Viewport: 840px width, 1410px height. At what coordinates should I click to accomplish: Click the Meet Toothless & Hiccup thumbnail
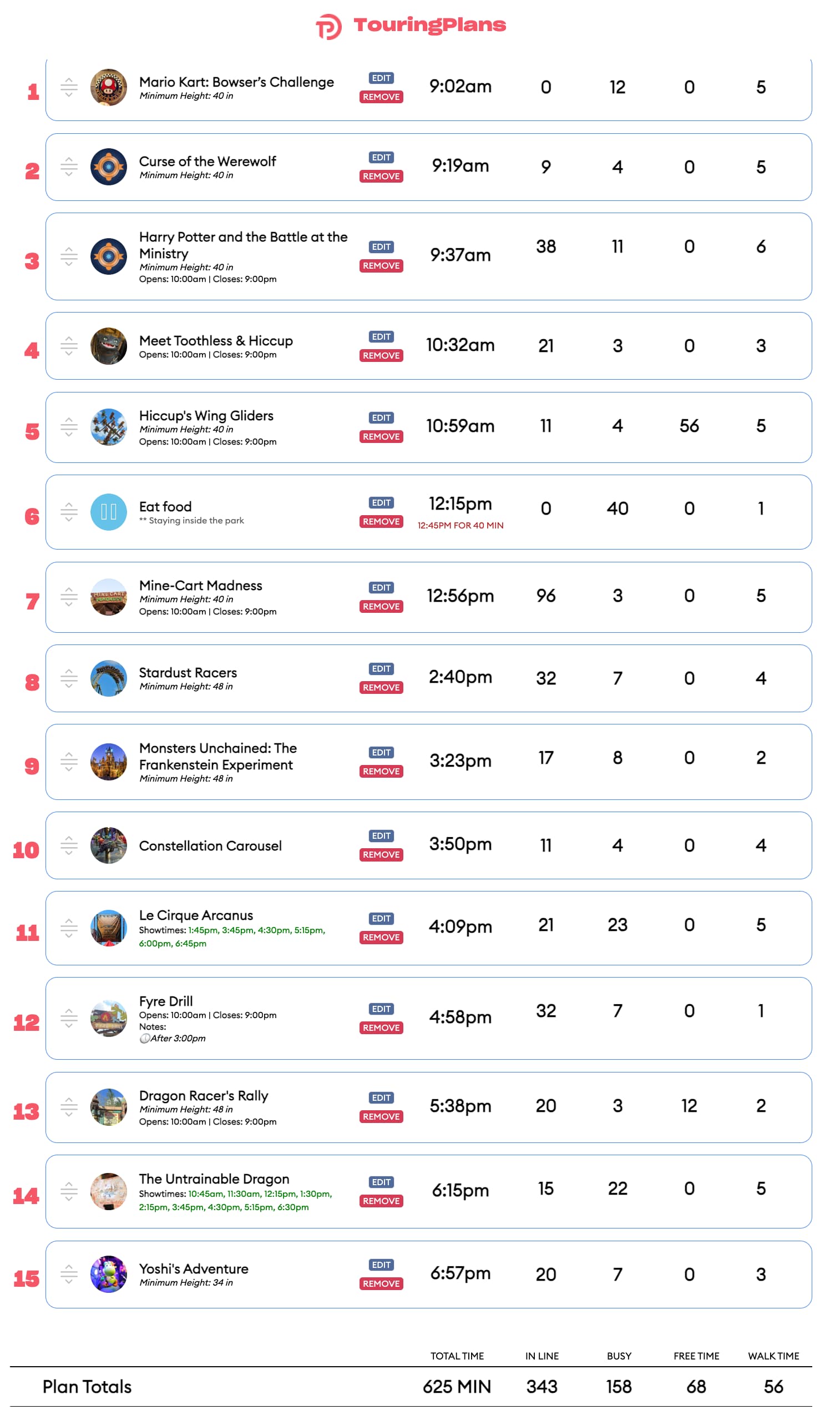point(109,346)
